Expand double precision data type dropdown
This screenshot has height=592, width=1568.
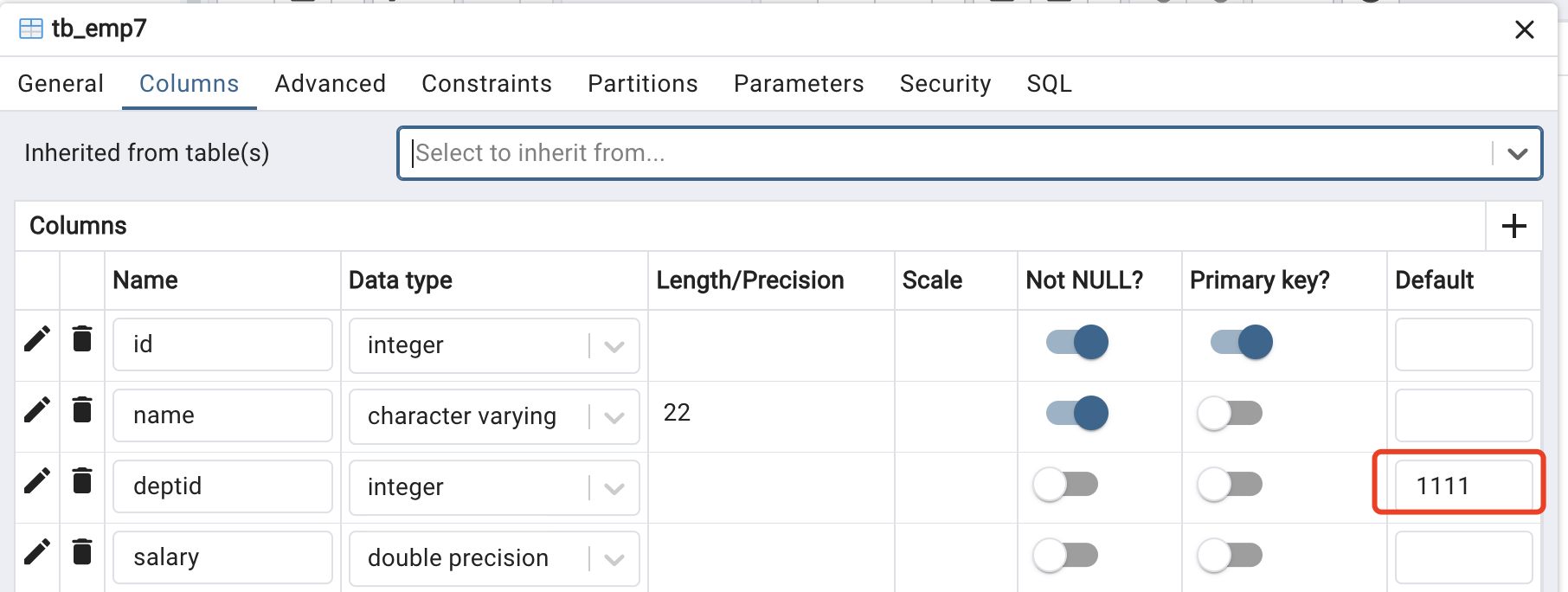point(614,559)
